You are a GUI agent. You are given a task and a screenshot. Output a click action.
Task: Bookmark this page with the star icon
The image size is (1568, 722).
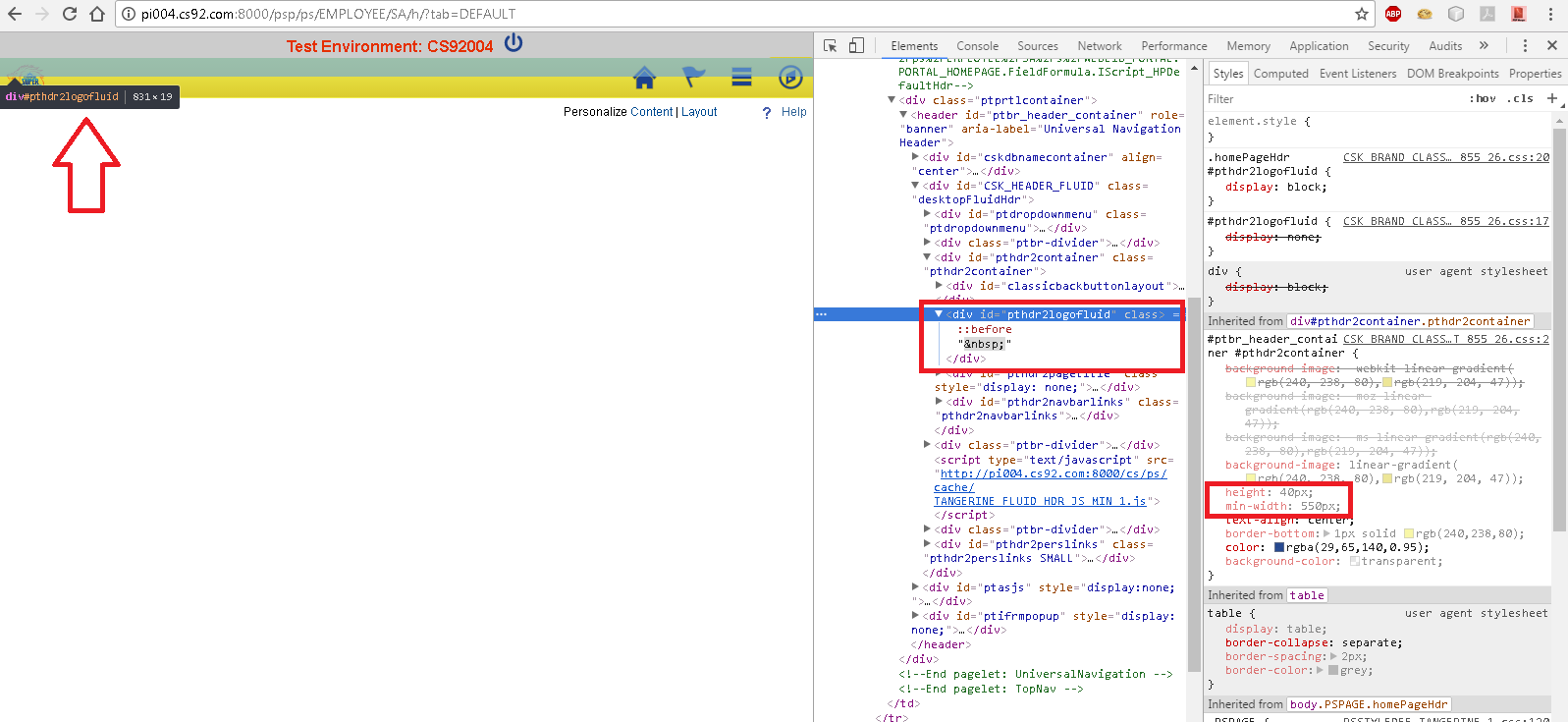(1362, 14)
